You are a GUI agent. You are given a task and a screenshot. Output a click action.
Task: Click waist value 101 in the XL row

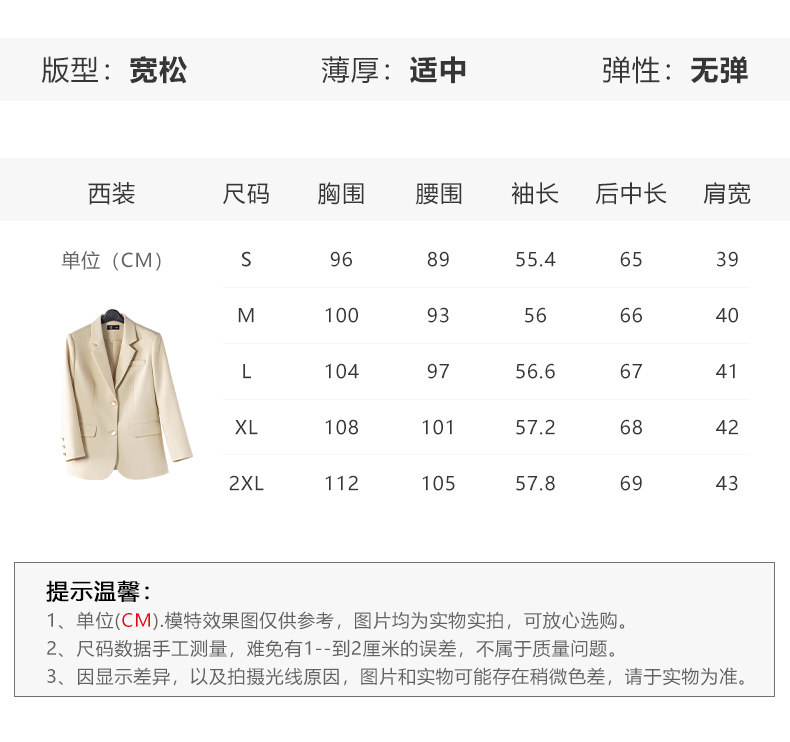coord(438,427)
